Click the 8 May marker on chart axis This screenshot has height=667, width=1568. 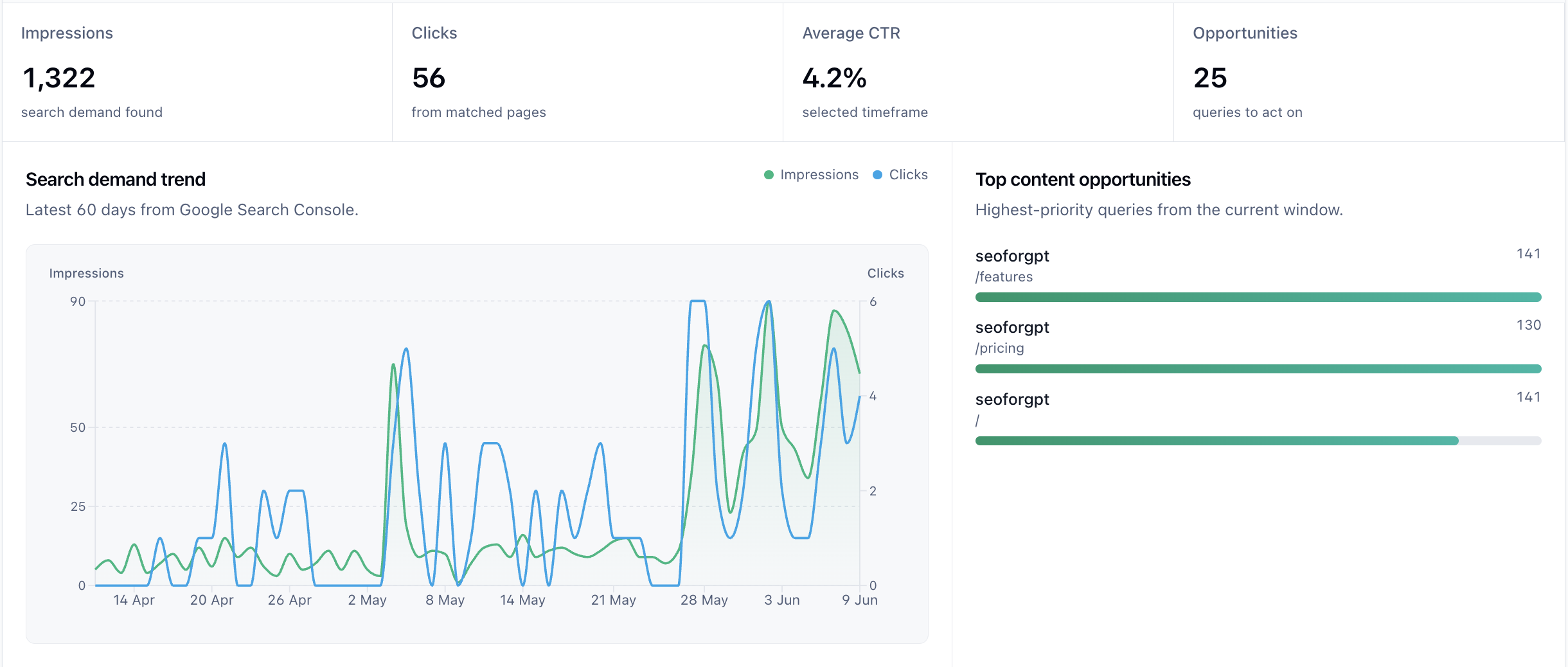445,600
